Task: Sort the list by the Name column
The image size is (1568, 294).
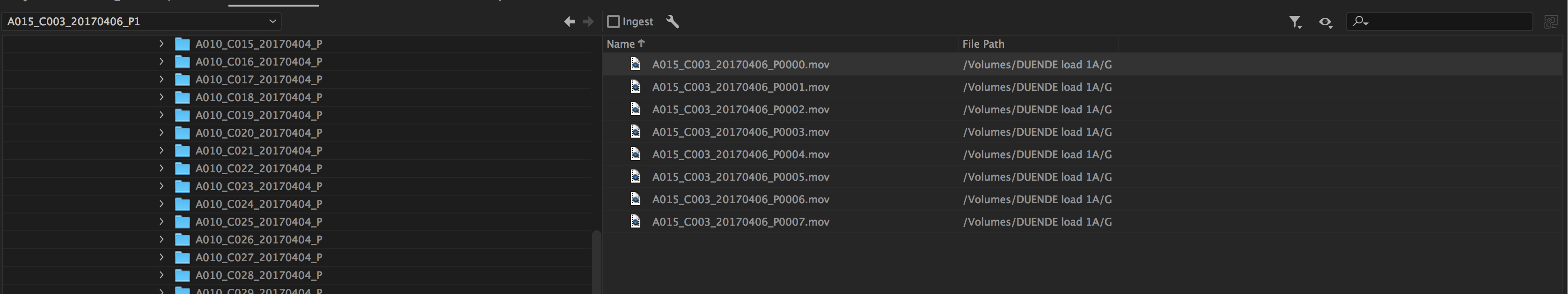Action: pos(621,44)
